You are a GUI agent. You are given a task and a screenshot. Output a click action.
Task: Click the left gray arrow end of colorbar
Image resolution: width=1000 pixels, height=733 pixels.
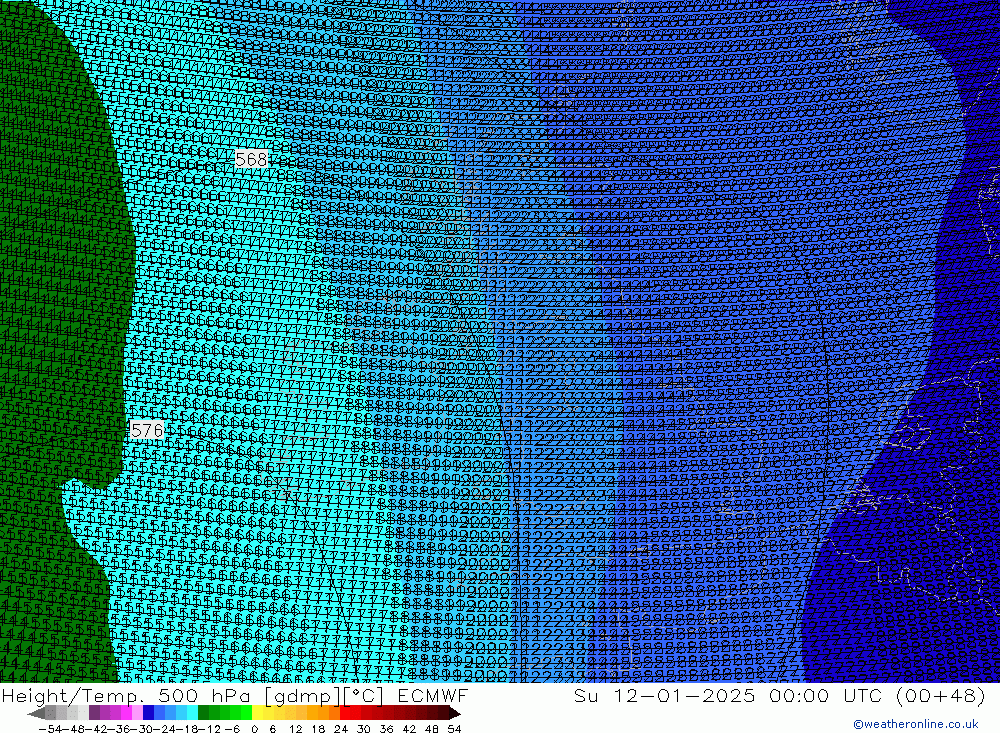[36, 713]
